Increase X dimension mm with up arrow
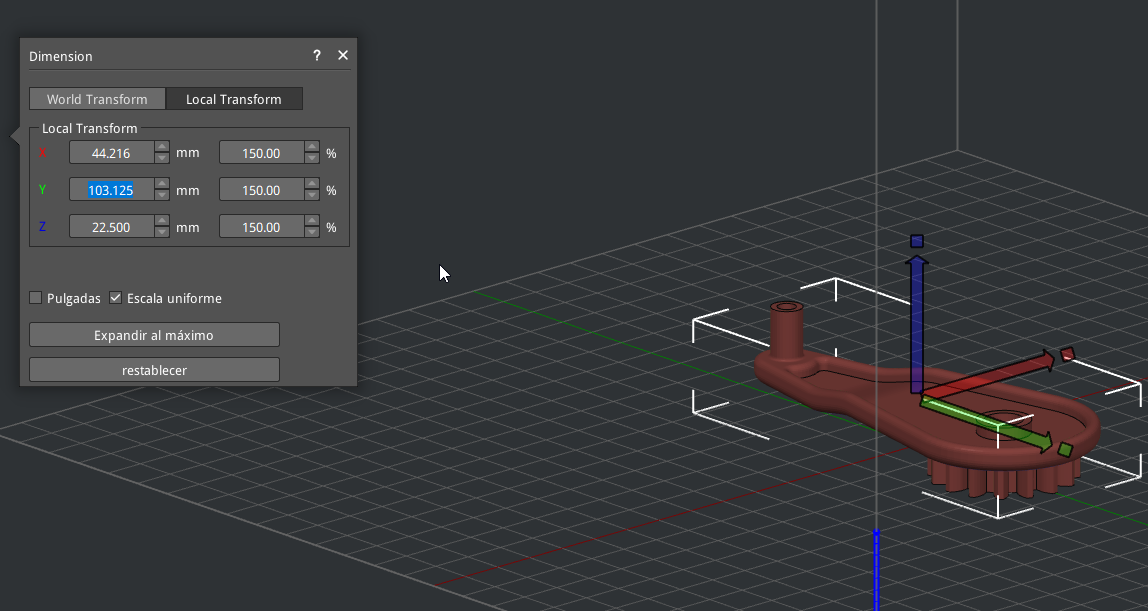1148x611 pixels. [162, 148]
